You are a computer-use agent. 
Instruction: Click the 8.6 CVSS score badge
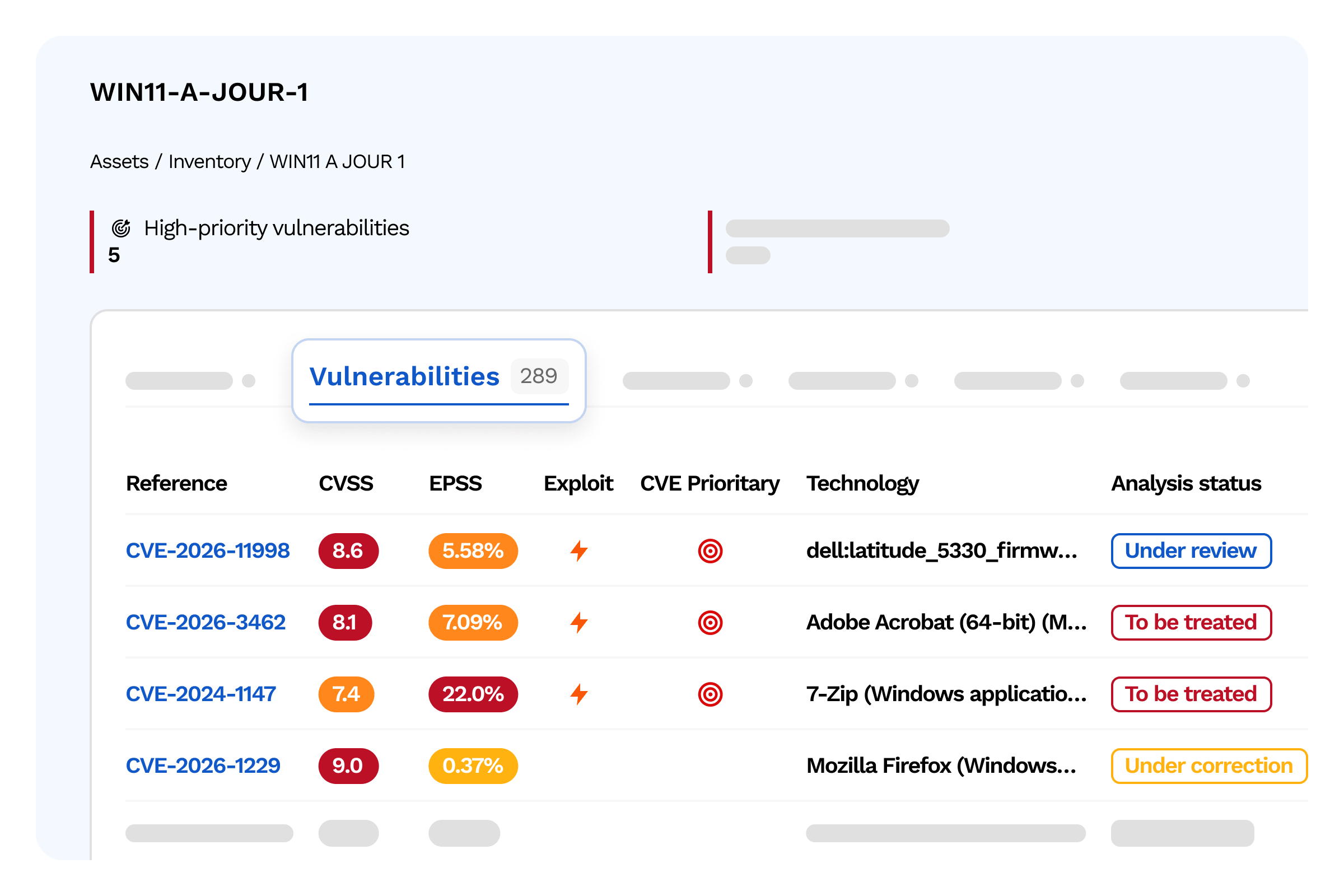pos(348,551)
